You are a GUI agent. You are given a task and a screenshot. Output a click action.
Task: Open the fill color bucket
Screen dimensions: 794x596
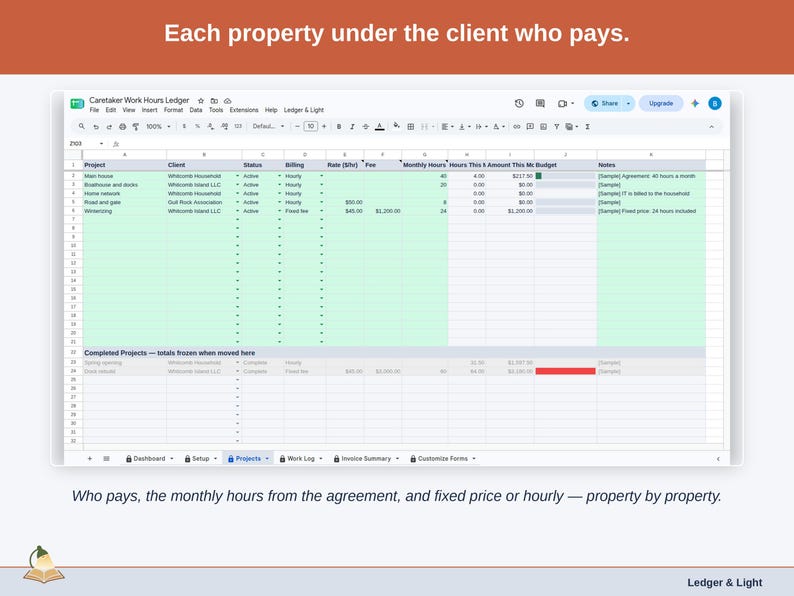click(x=396, y=126)
